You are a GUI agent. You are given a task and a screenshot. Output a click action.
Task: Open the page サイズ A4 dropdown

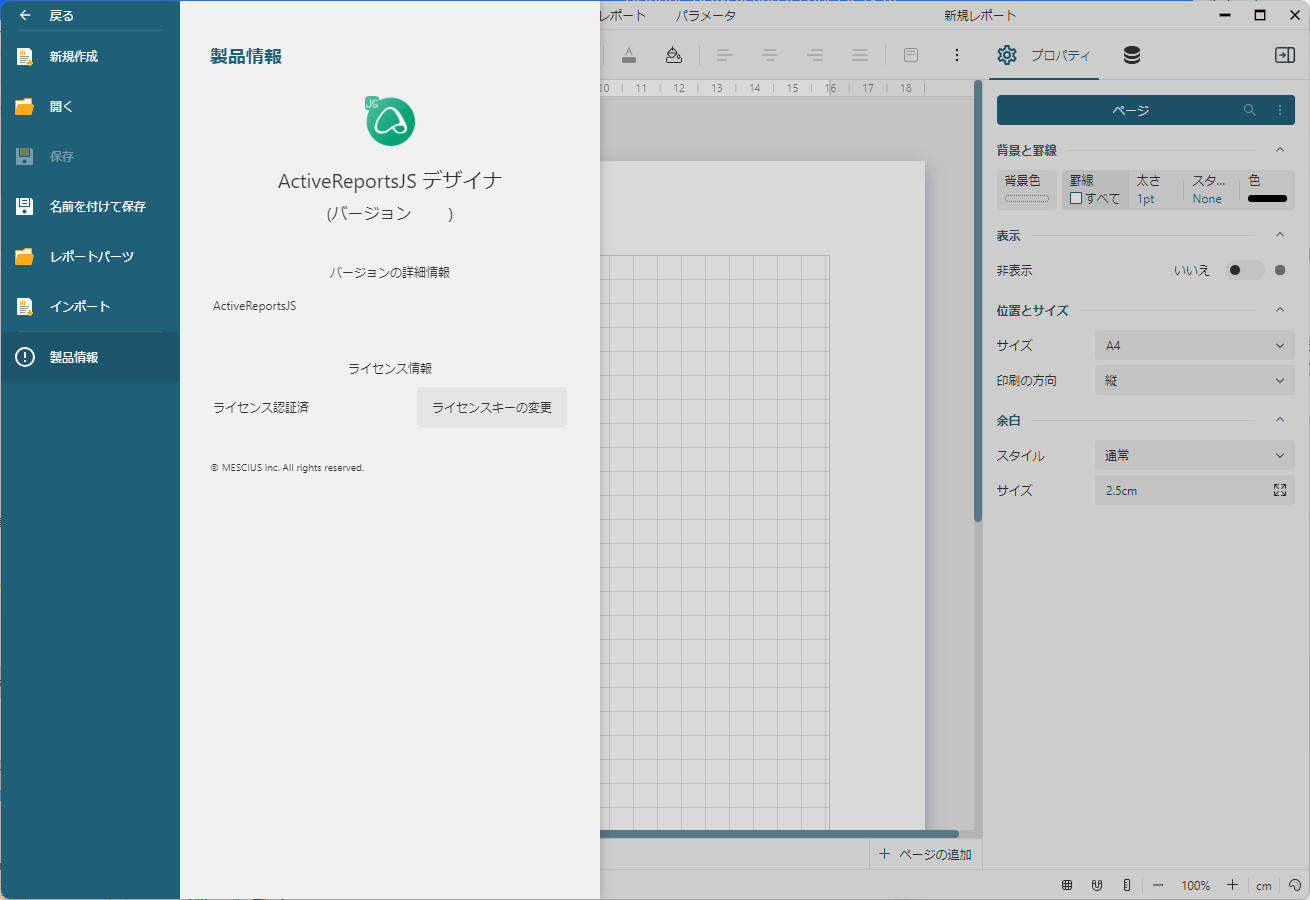(1195, 345)
